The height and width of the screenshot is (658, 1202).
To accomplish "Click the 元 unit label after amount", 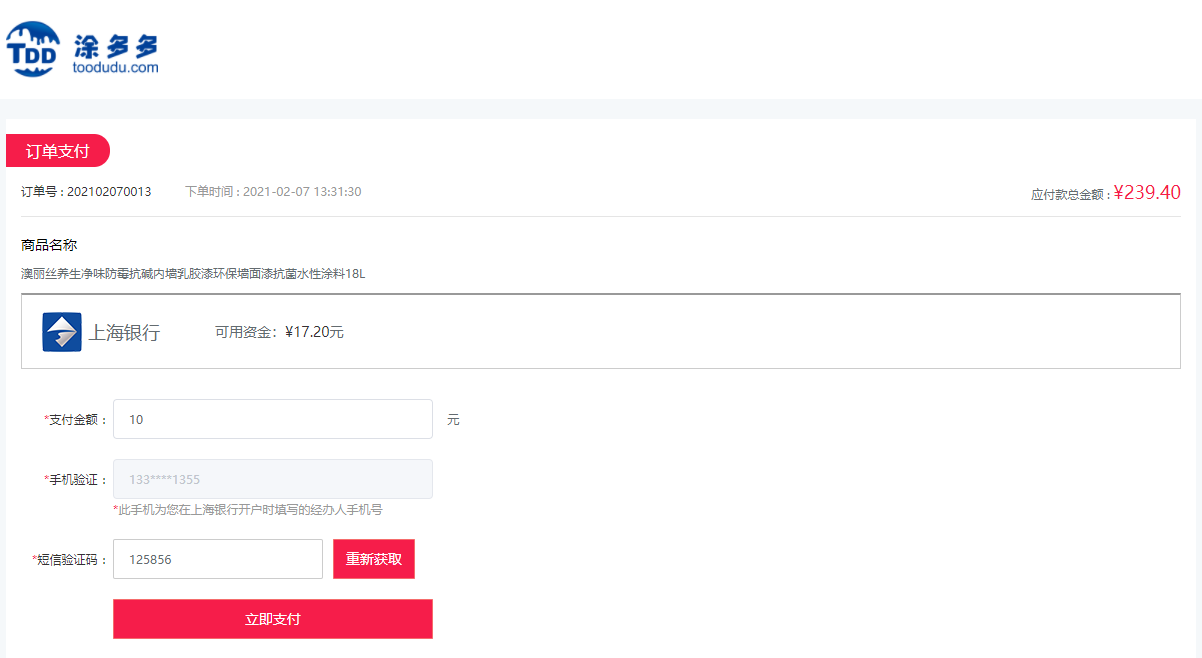I will pos(453,420).
